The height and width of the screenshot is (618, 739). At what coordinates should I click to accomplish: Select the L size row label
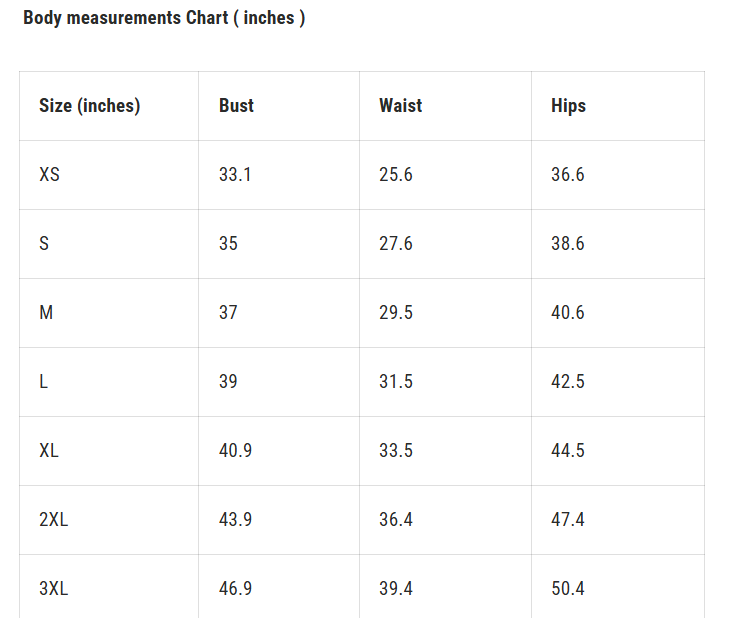point(44,381)
